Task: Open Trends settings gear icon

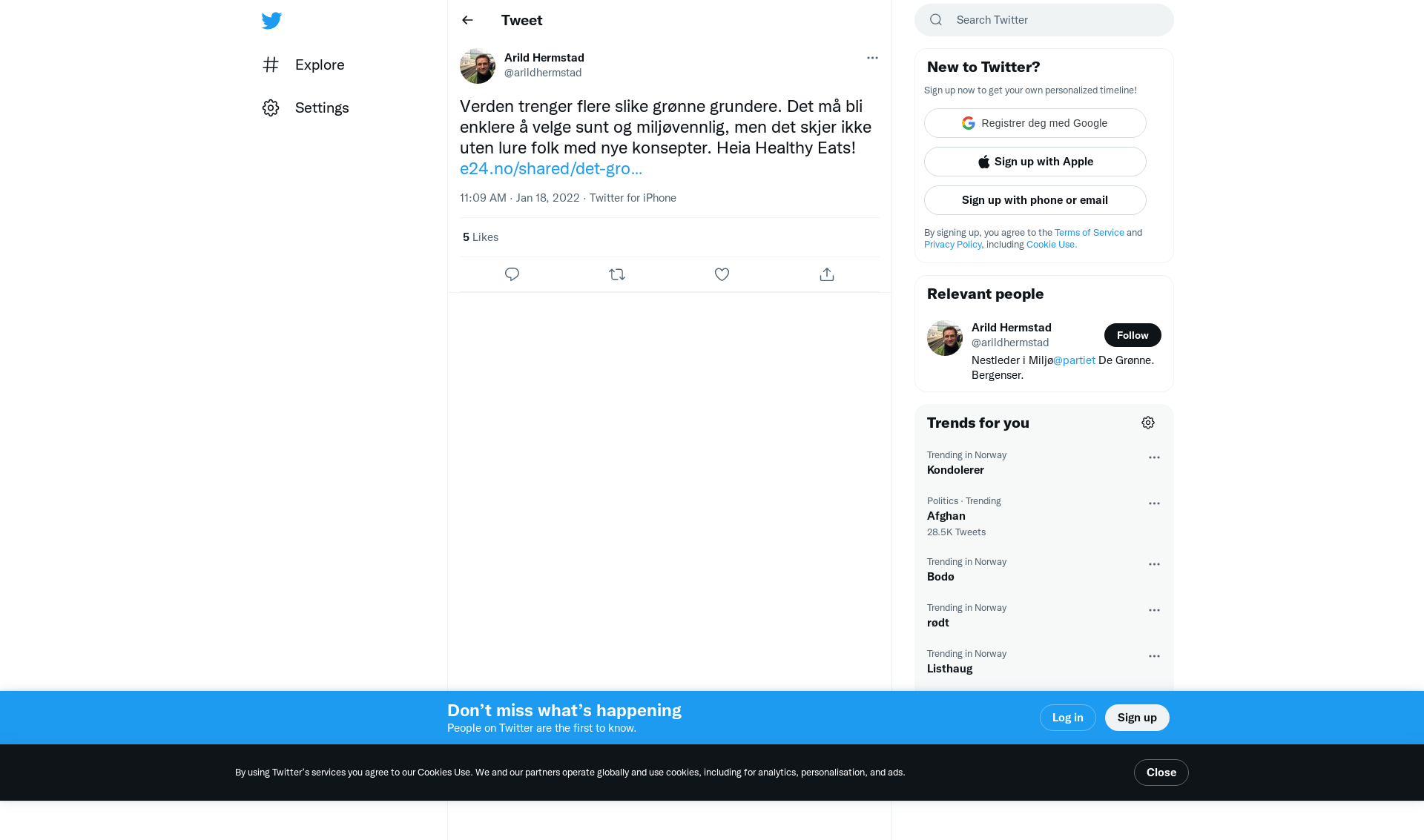Action: pos(1148,423)
